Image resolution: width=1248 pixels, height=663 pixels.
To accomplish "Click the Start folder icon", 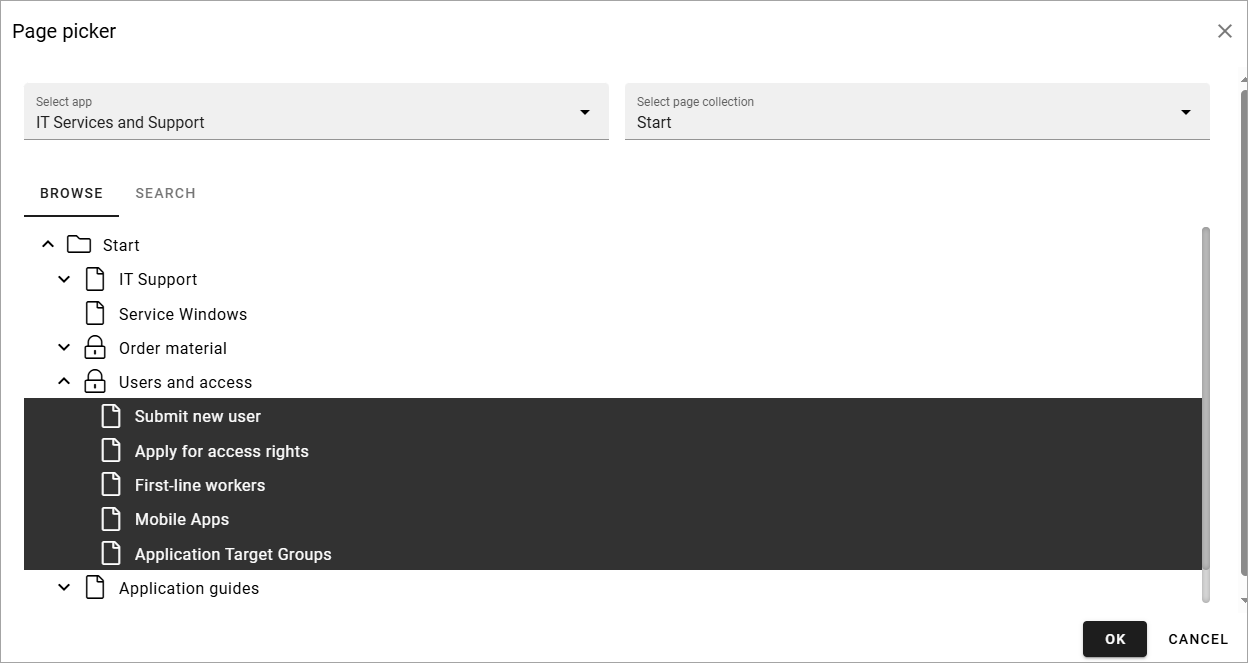I will [x=79, y=245].
